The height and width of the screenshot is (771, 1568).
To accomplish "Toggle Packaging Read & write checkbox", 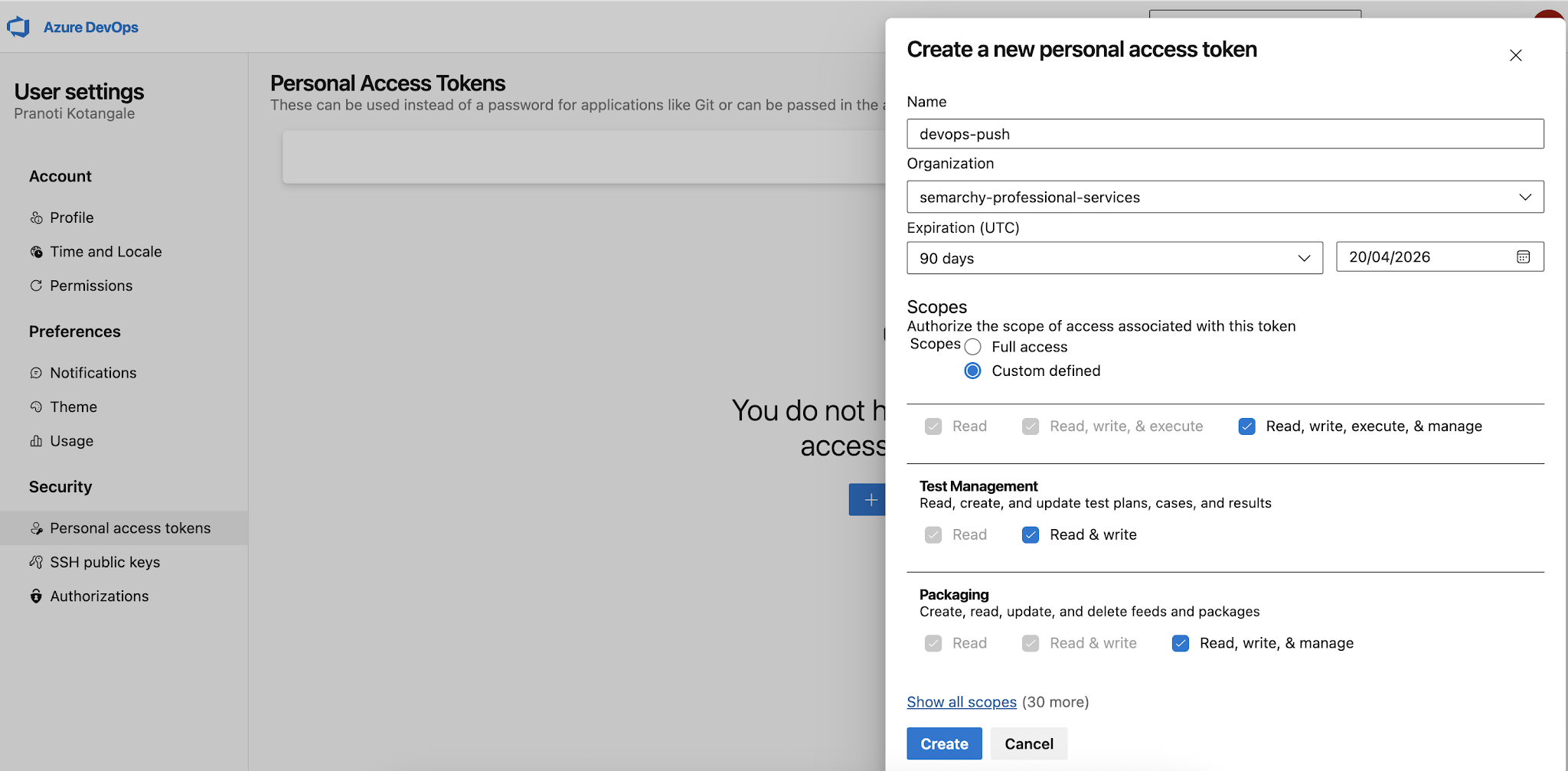I will point(1031,643).
